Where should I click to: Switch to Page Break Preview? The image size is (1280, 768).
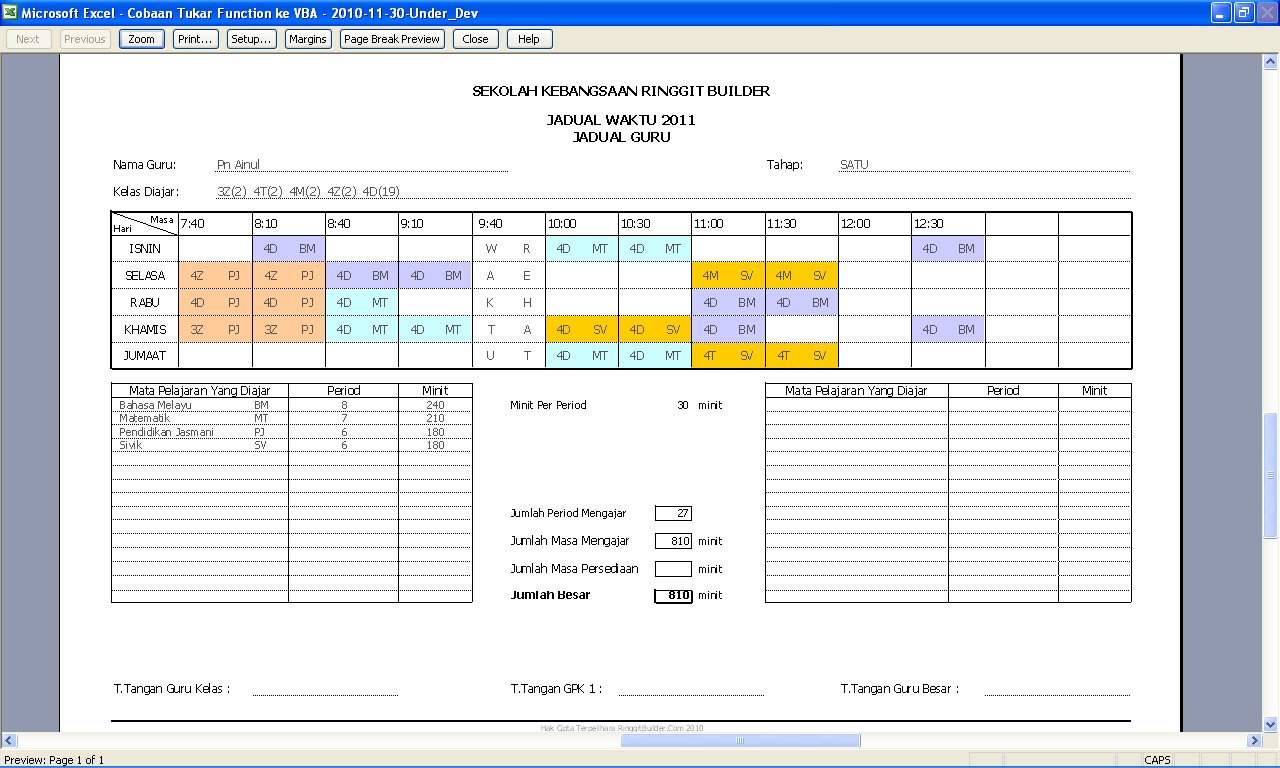(391, 38)
